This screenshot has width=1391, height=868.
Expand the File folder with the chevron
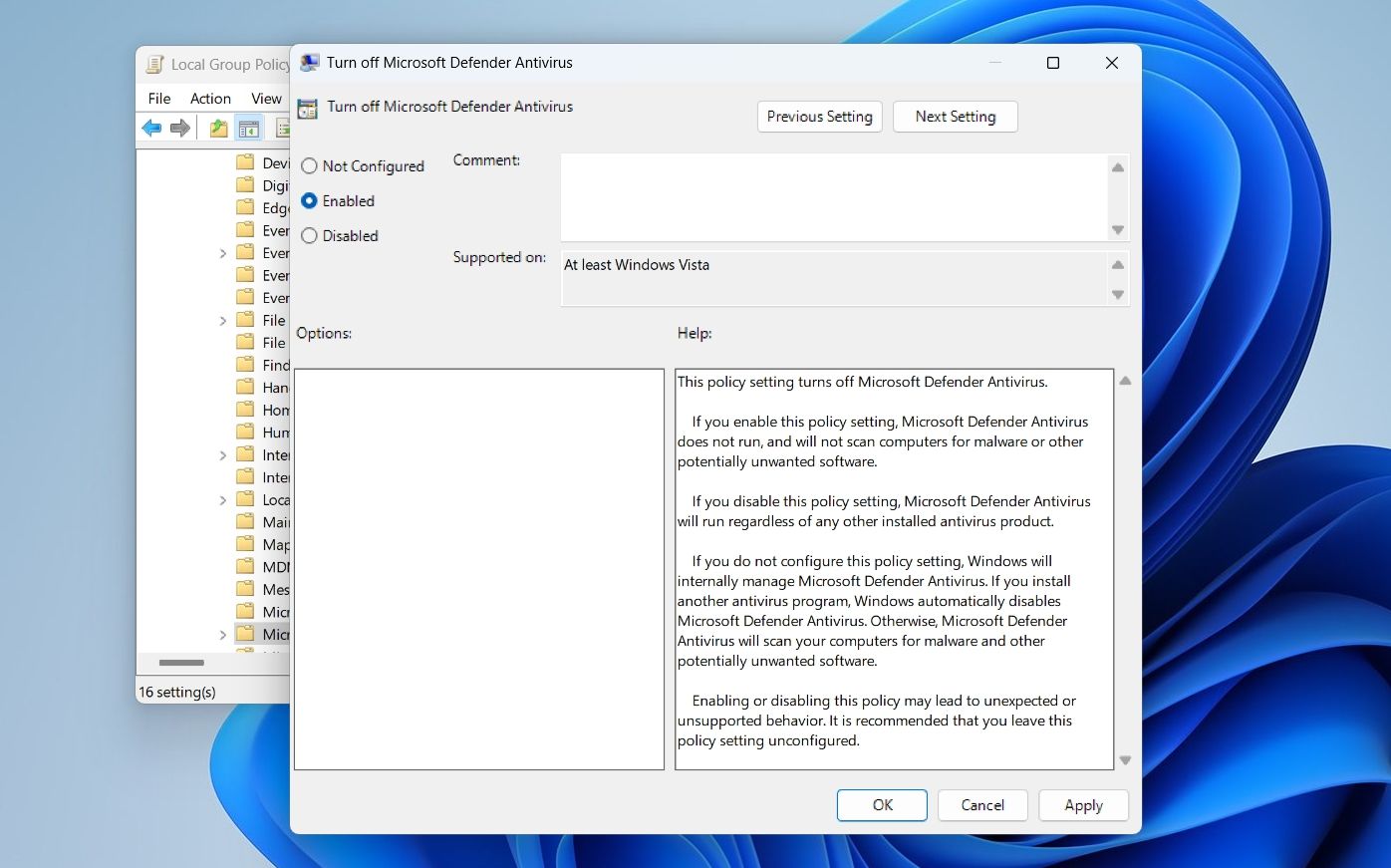223,320
